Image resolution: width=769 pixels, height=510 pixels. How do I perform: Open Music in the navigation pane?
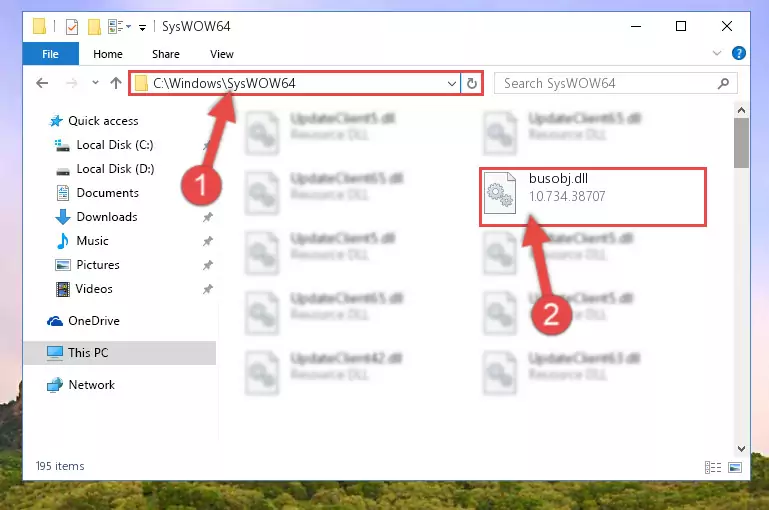point(92,241)
